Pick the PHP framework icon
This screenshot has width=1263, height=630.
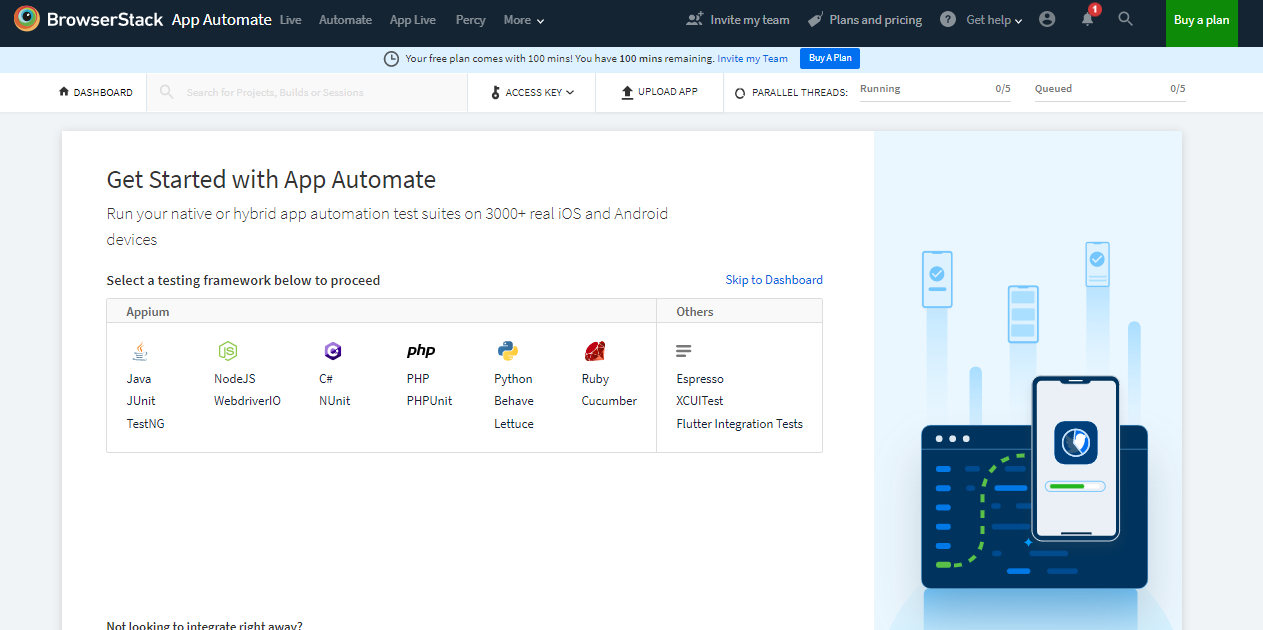pyautogui.click(x=421, y=350)
